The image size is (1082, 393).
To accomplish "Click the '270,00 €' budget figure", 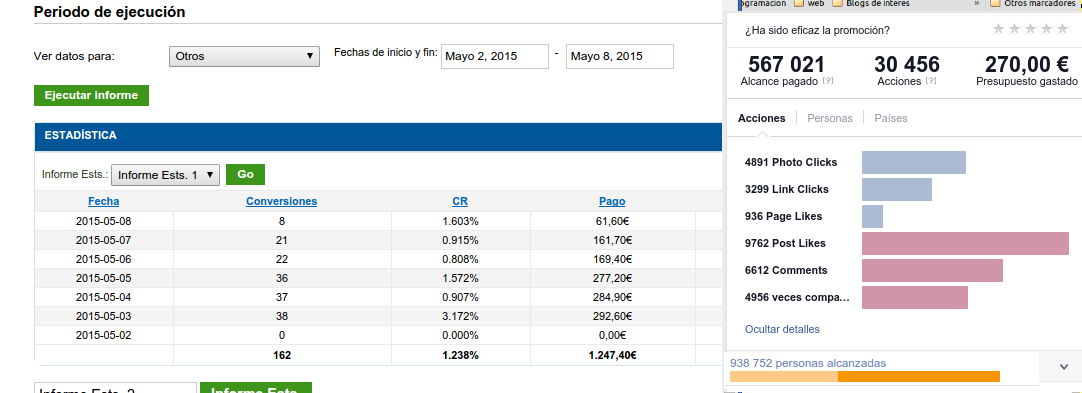I will point(1027,65).
